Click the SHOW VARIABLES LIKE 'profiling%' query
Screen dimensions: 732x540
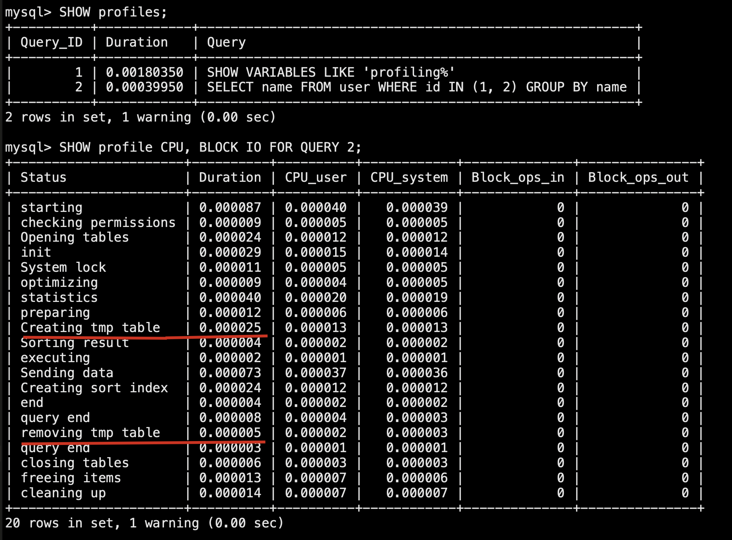[331, 72]
